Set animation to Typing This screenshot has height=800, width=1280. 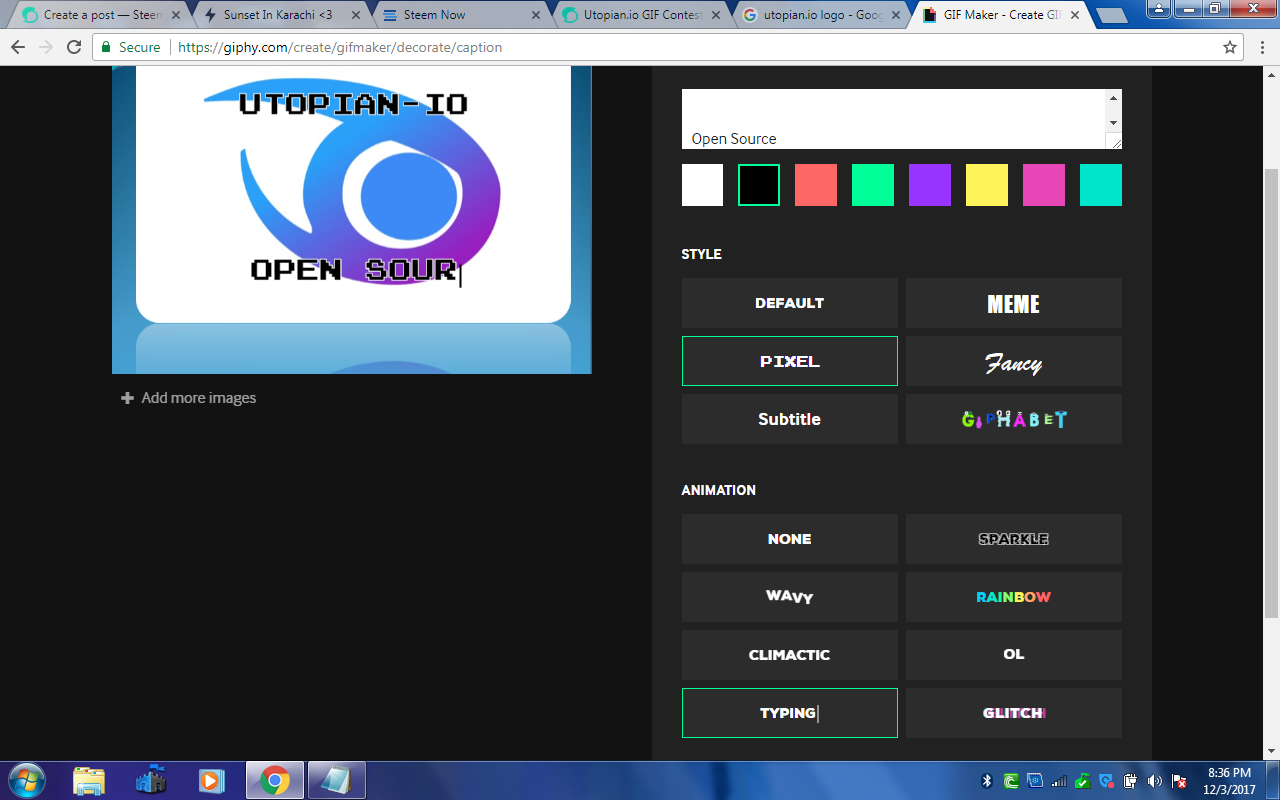(x=790, y=713)
